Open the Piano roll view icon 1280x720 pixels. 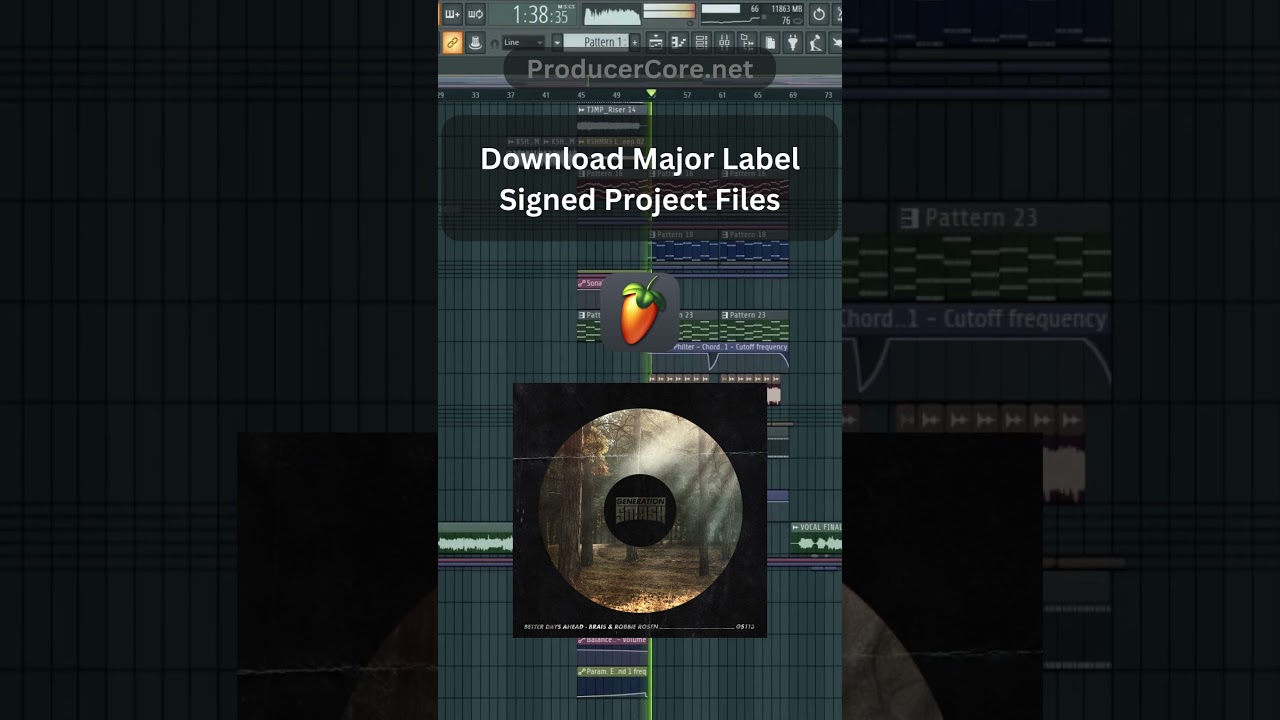tap(679, 42)
